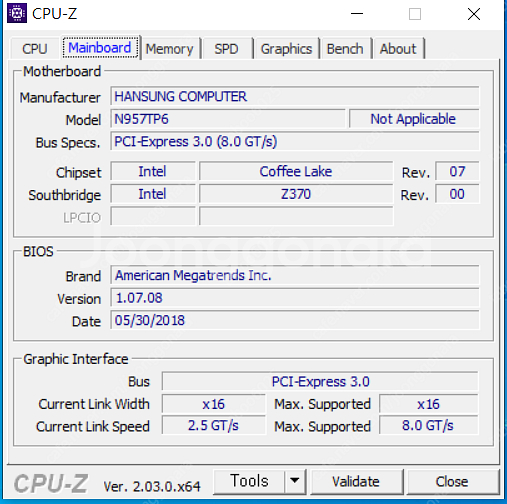The height and width of the screenshot is (504, 507).
Task: Click the Manufacturer field HANSUNG COMPUTER
Action: coord(295,96)
